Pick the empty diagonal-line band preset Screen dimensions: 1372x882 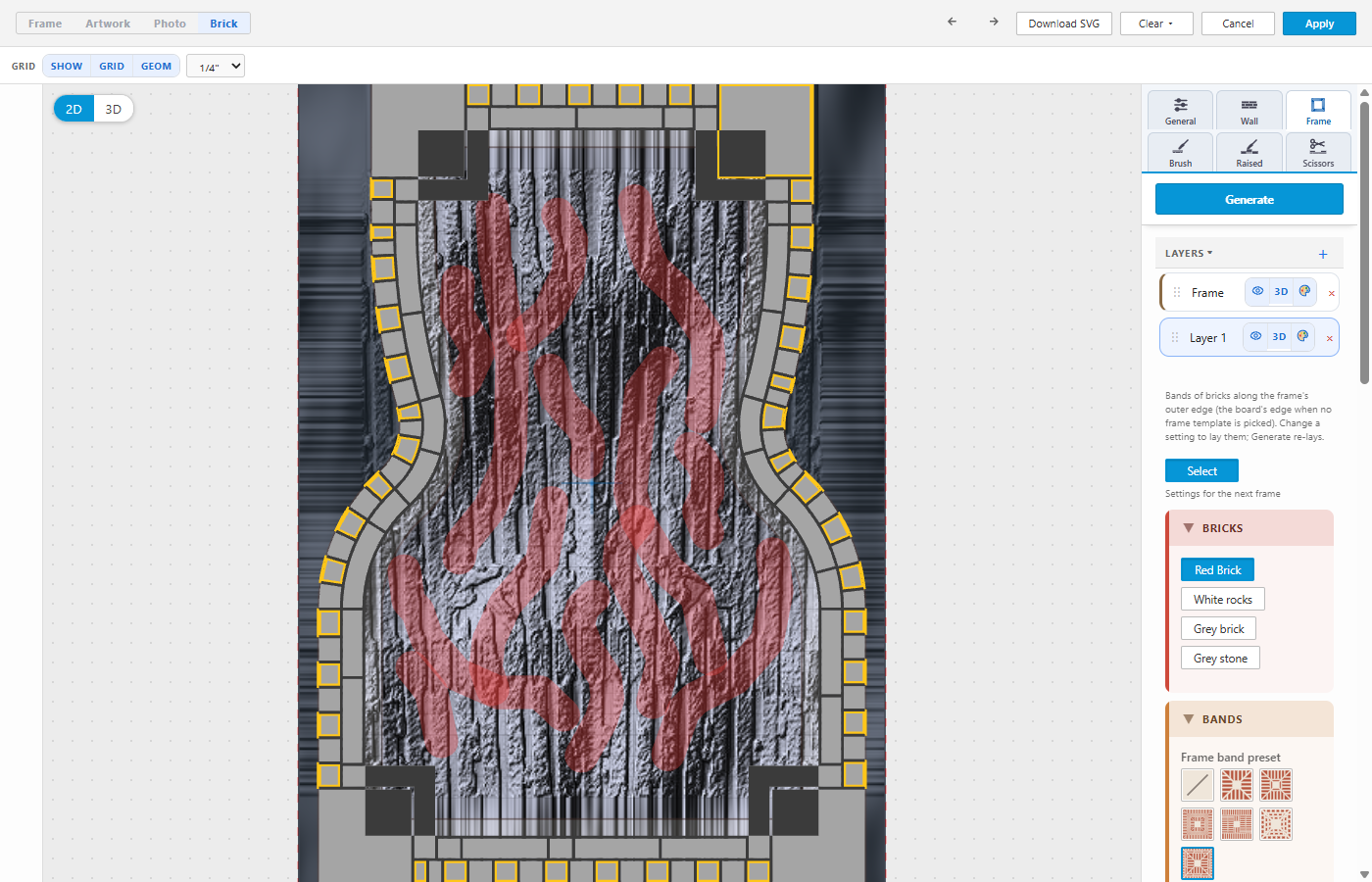1198,785
